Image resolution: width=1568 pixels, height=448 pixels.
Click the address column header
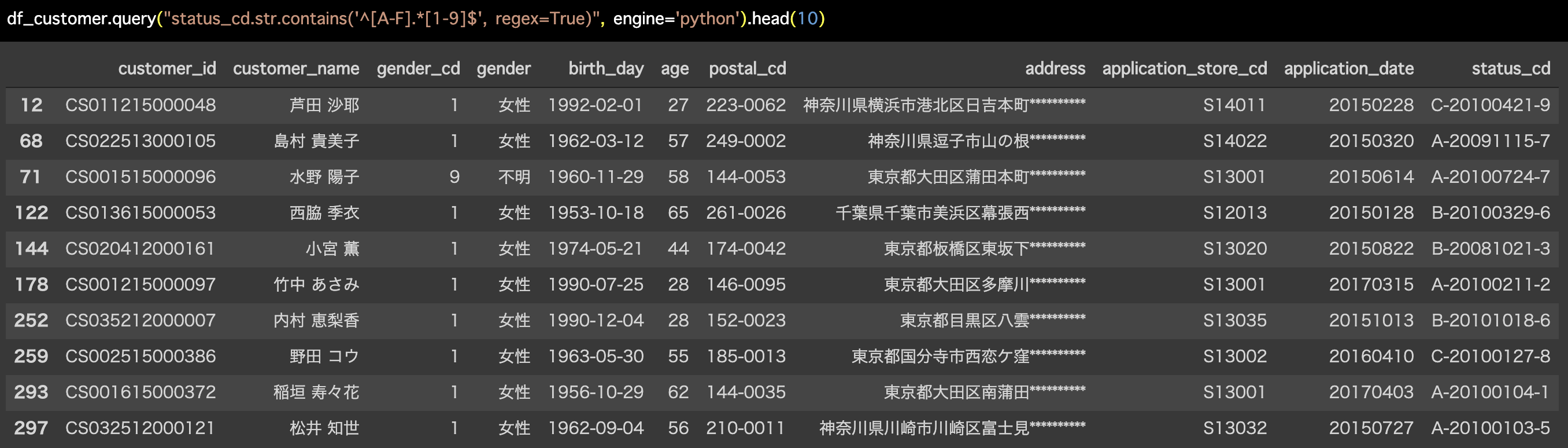tap(1055, 68)
